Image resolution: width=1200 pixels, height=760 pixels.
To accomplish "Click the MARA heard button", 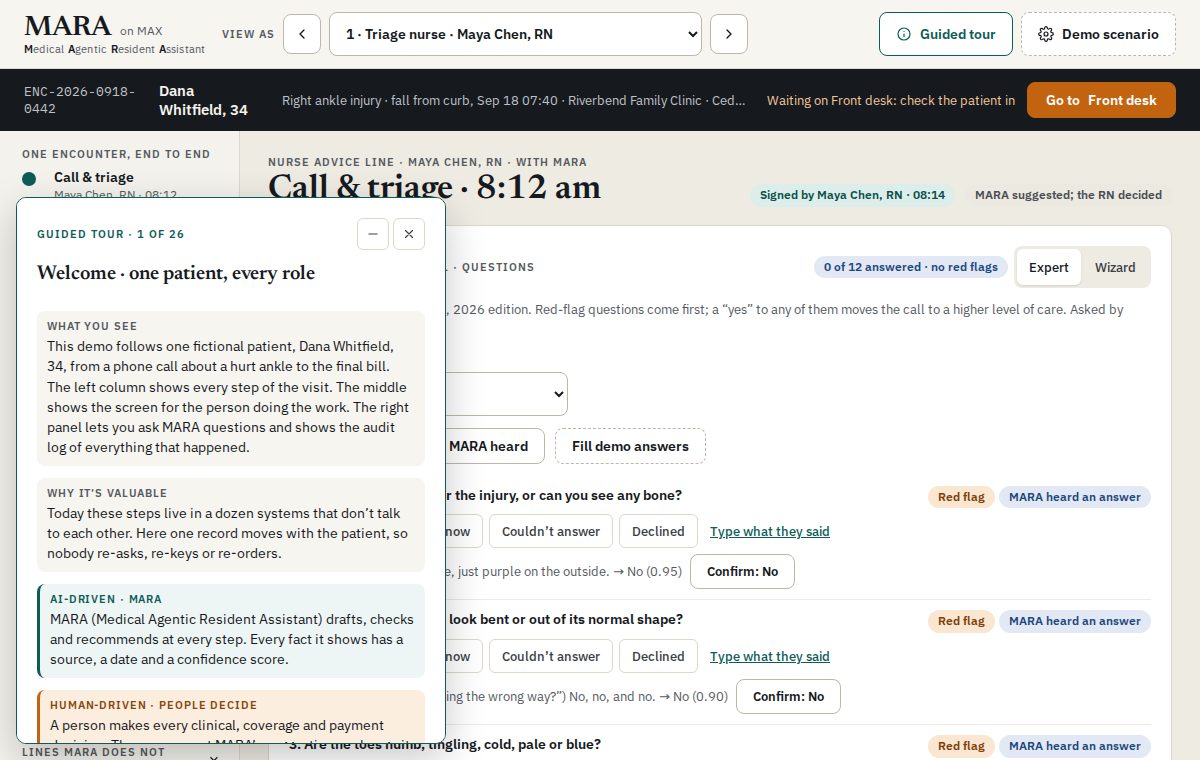I will (x=489, y=446).
